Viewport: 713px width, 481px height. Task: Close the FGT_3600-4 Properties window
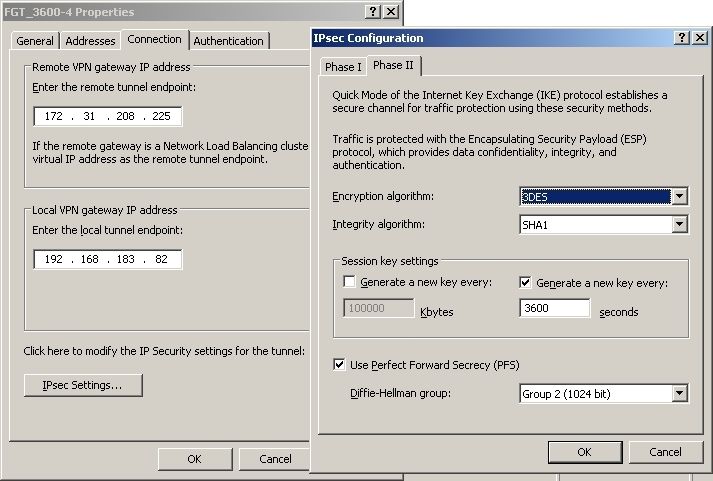(x=391, y=12)
